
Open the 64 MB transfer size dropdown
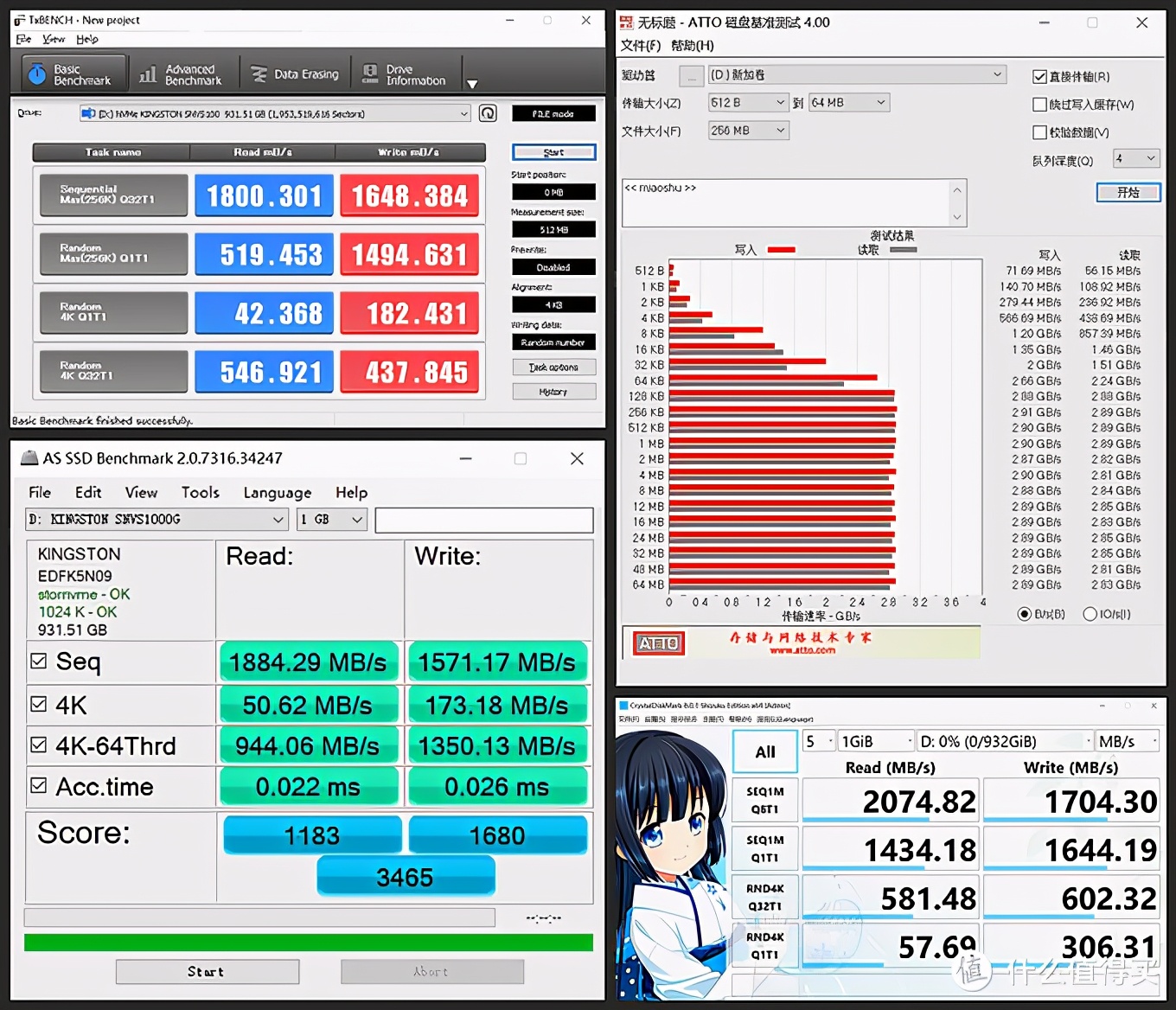(x=849, y=103)
